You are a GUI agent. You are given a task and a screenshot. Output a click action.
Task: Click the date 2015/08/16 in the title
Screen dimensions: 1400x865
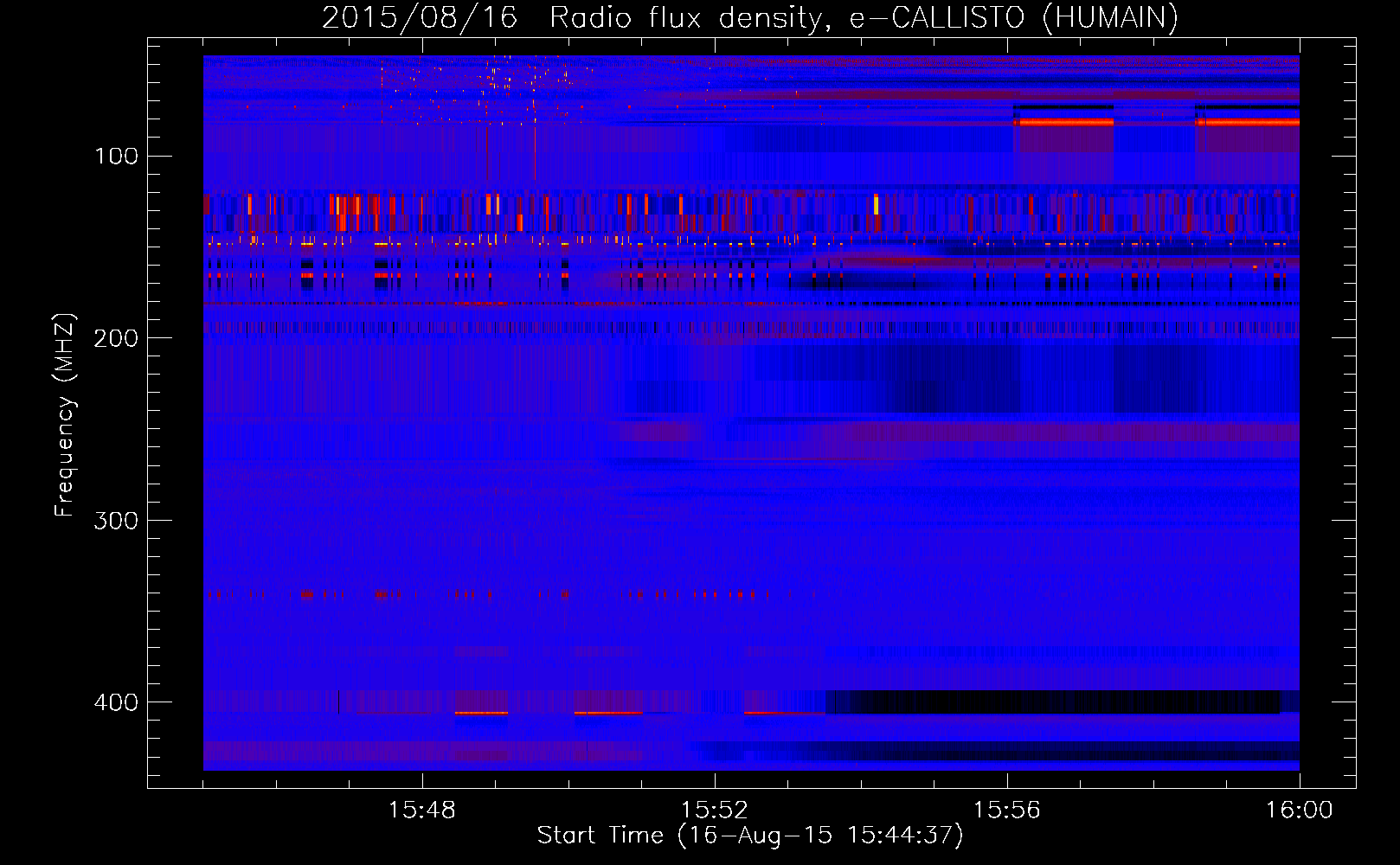tap(420, 17)
